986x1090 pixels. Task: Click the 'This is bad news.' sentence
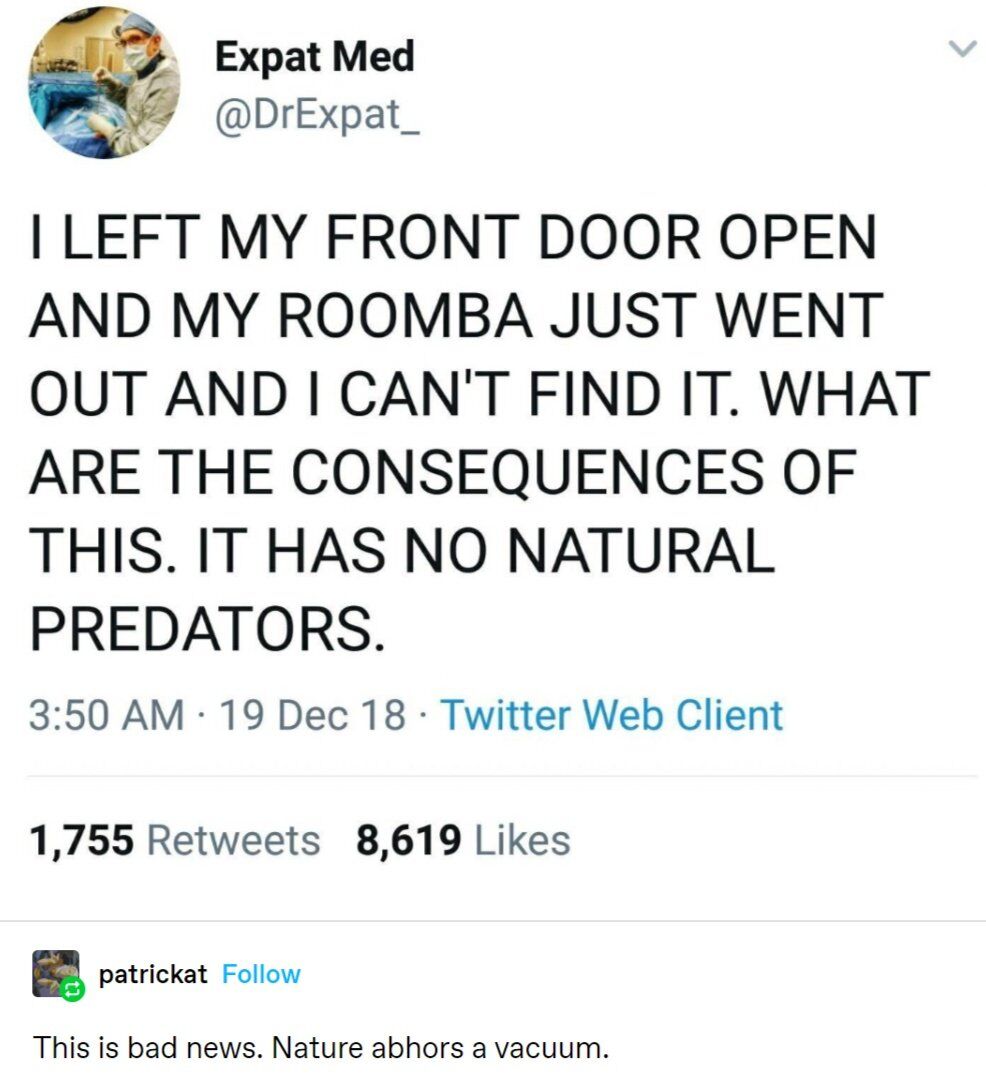(x=148, y=1047)
